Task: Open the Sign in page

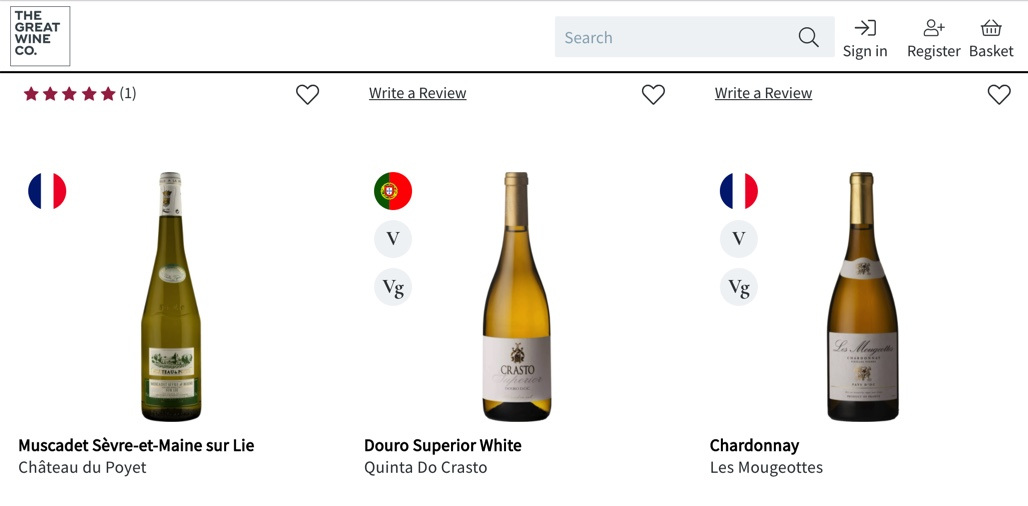Action: [x=865, y=38]
